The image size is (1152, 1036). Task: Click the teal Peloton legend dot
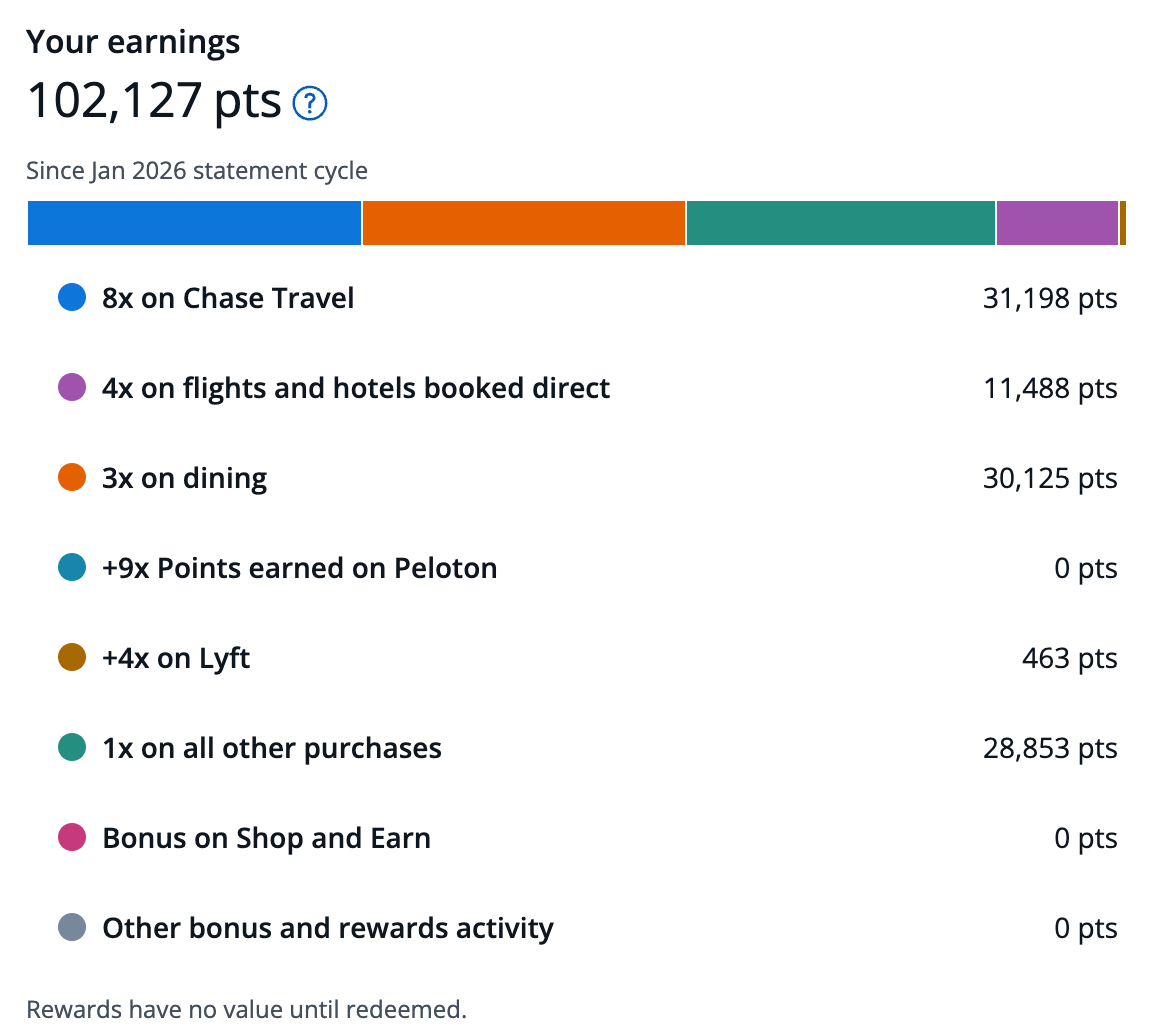click(72, 567)
